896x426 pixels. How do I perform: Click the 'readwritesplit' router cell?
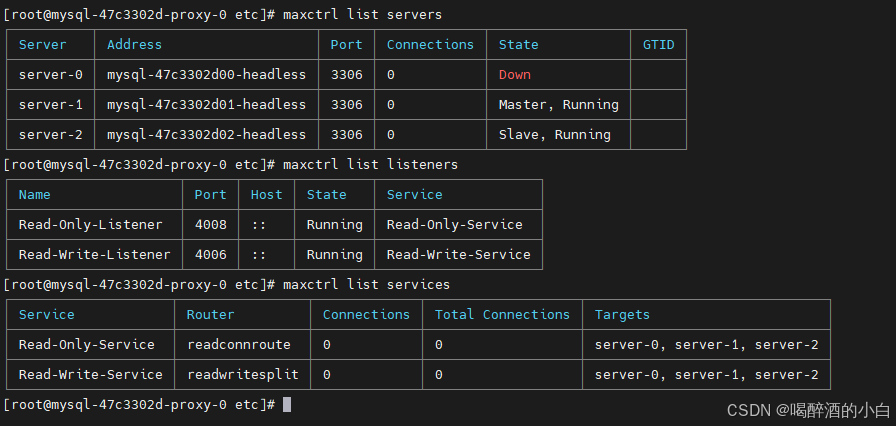(242, 375)
